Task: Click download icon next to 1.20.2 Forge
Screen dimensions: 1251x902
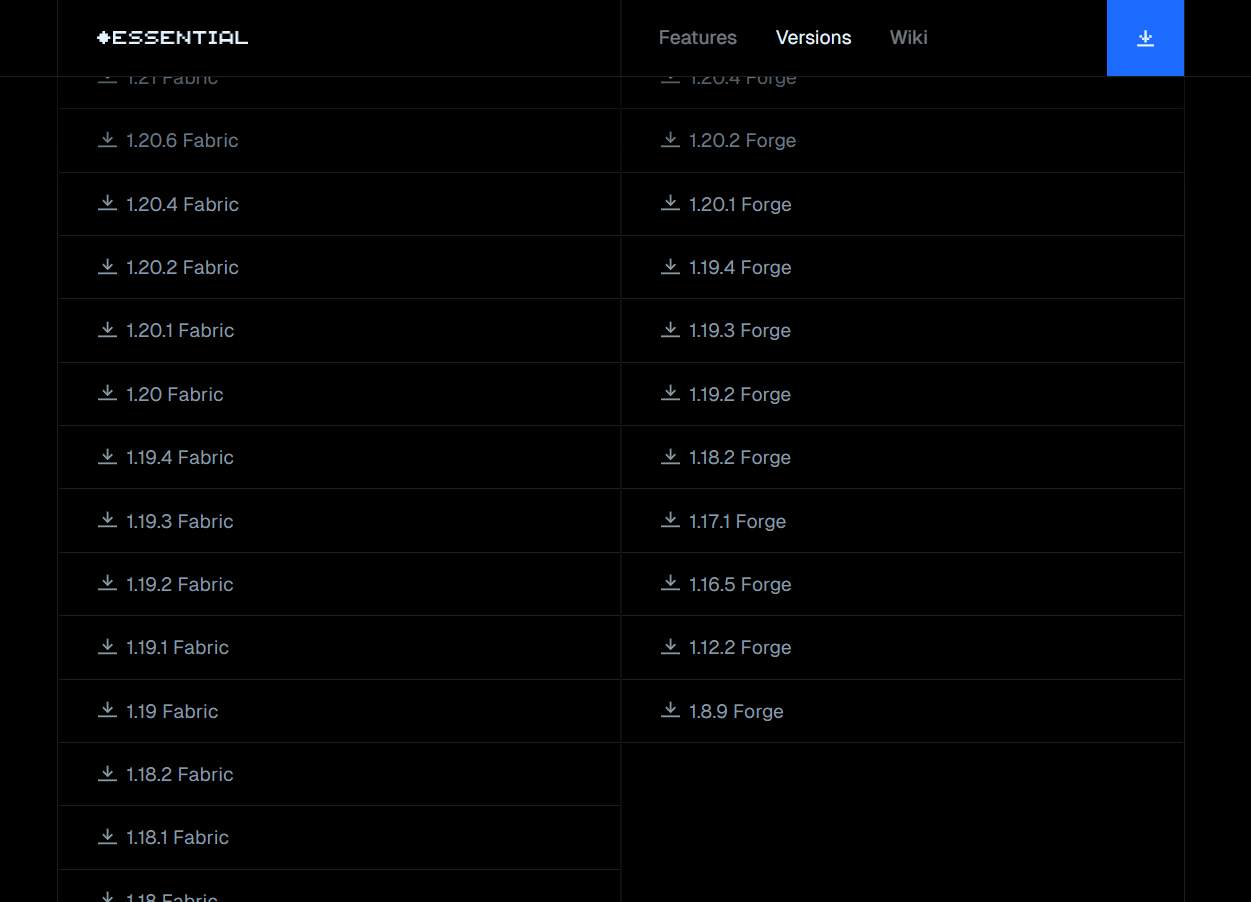Action: pyautogui.click(x=670, y=140)
